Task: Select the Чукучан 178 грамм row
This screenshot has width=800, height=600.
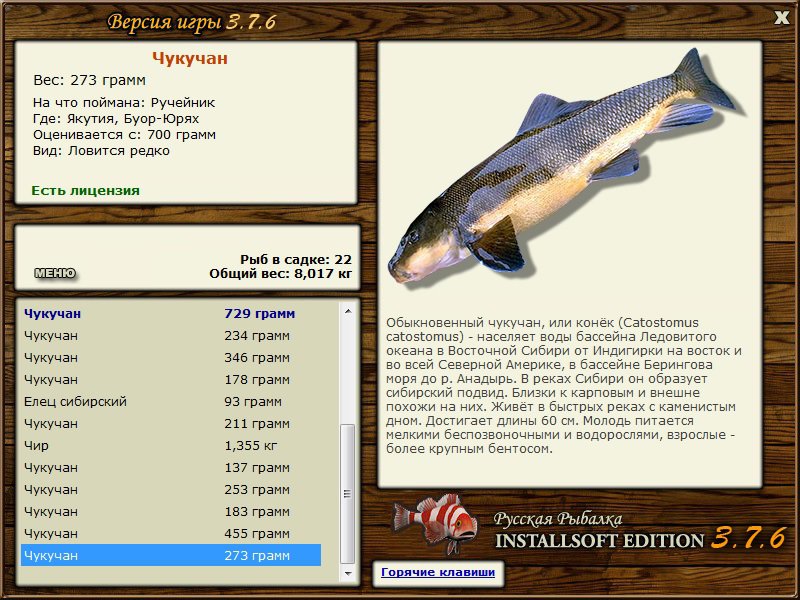Action: (x=171, y=380)
